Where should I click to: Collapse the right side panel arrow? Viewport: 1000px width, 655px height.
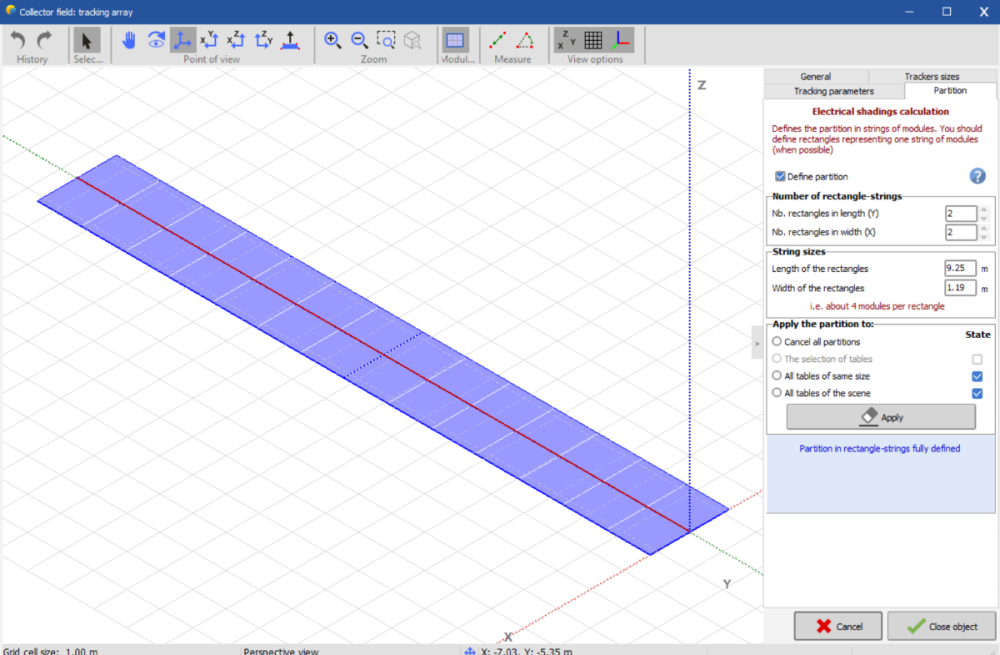[x=756, y=342]
